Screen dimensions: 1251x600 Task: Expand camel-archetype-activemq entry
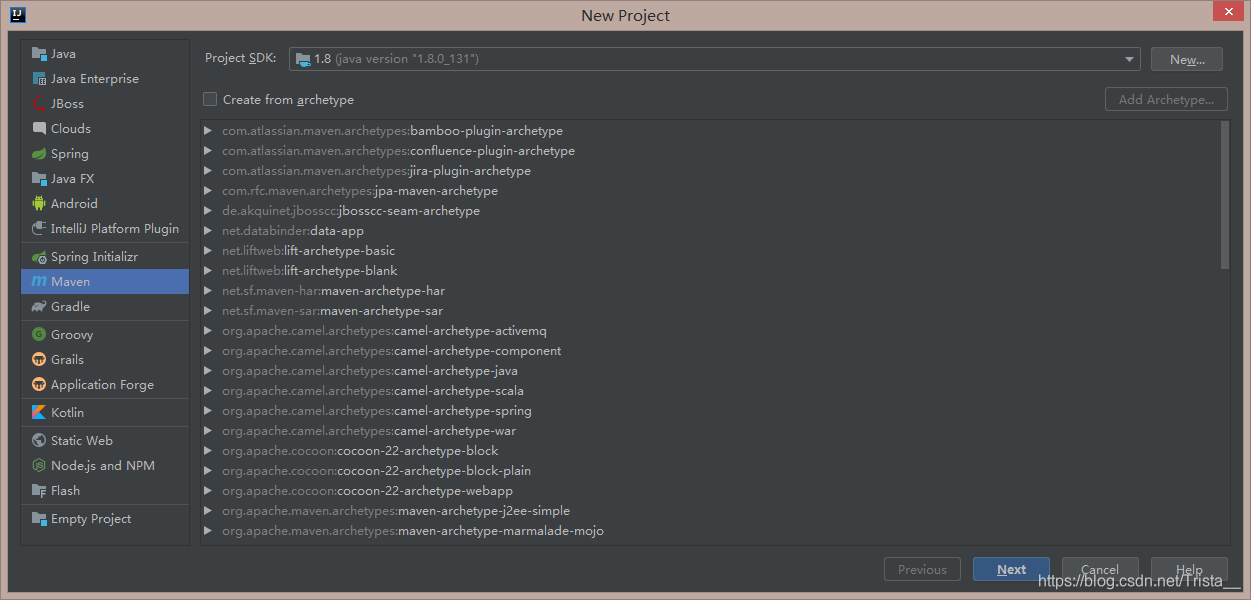(208, 331)
